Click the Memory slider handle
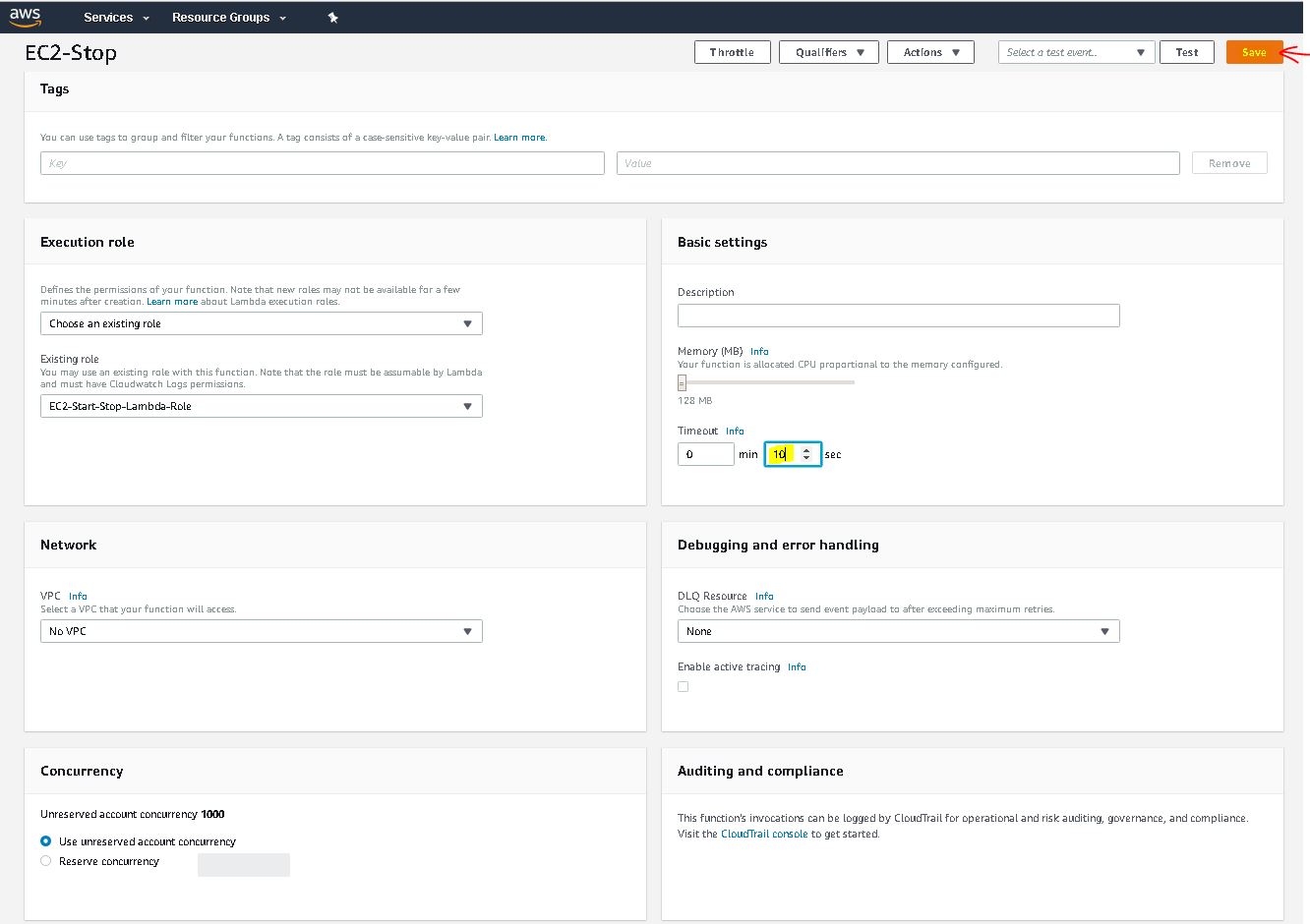Viewport: 1310px width, 924px height. click(x=682, y=382)
